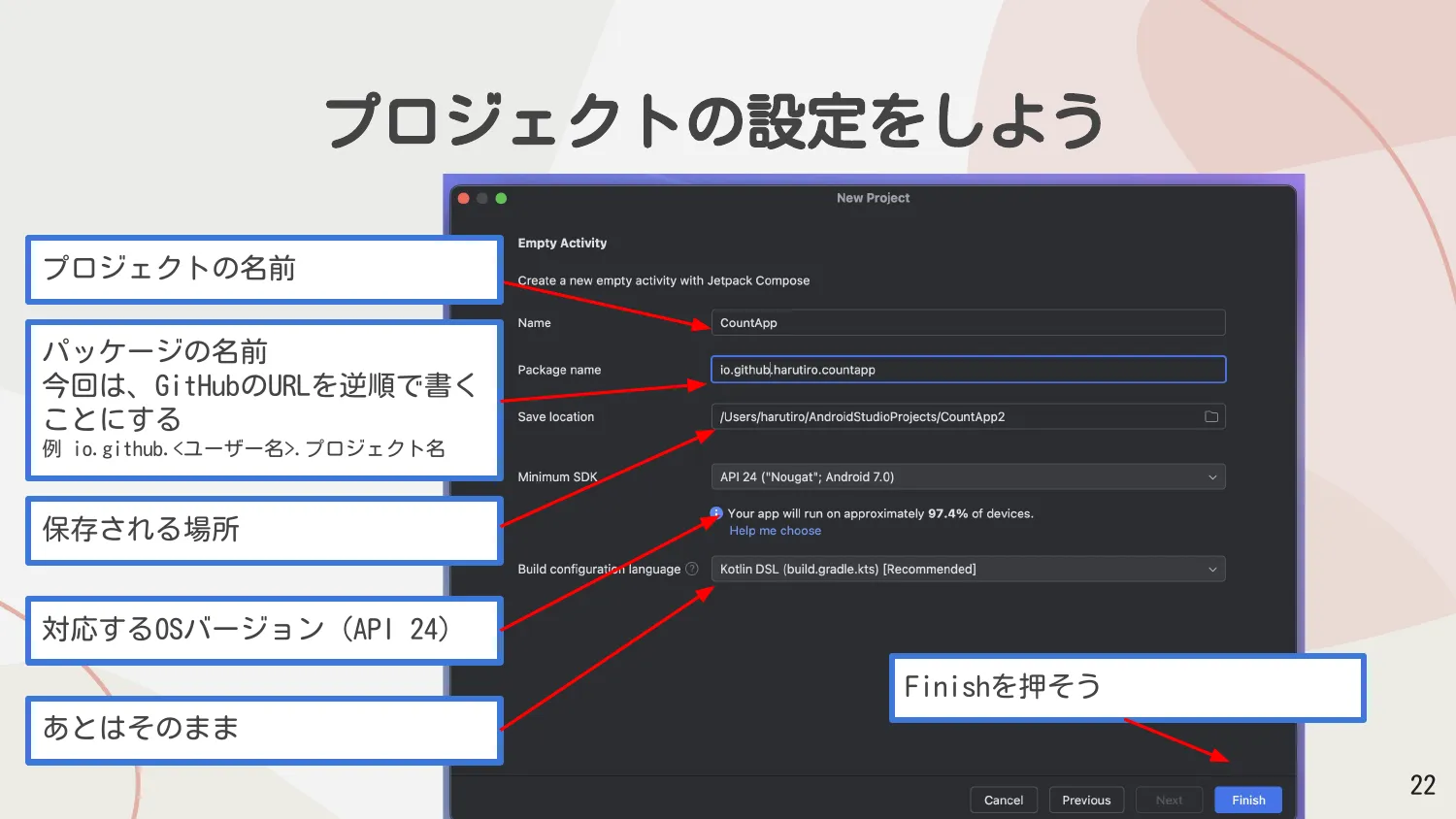
Task: Click the Name field showing CountApp
Action: 968,322
